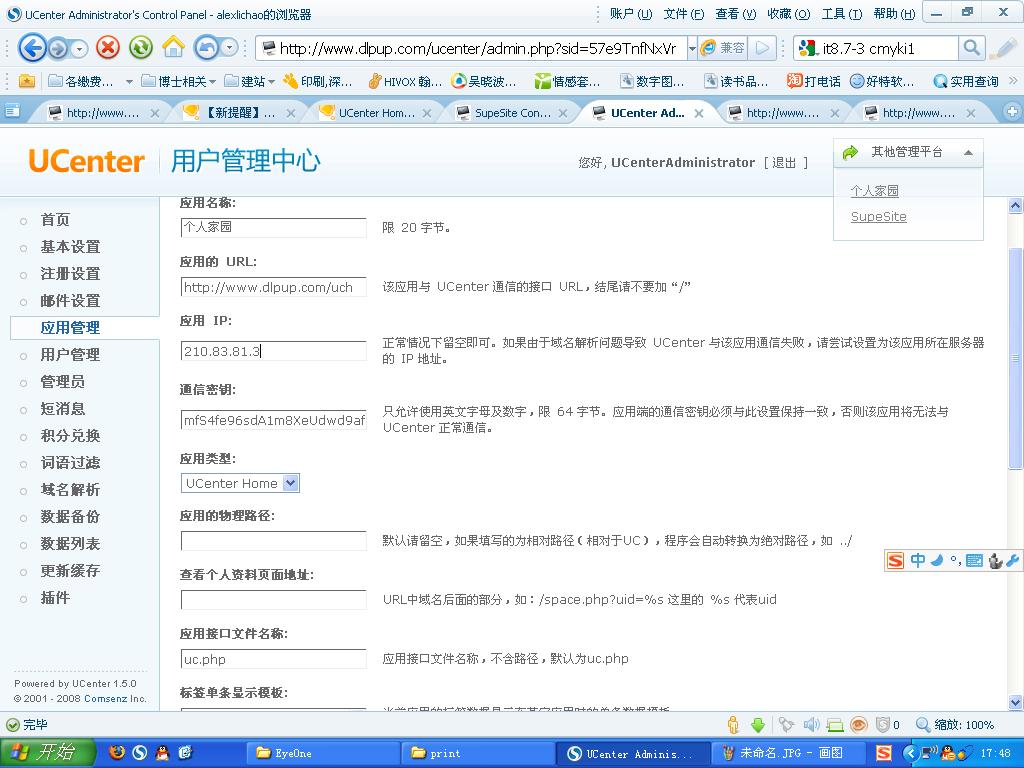Image resolution: width=1024 pixels, height=768 pixels.
Task: Click the Windows 开始 start button
Action: tap(48, 753)
